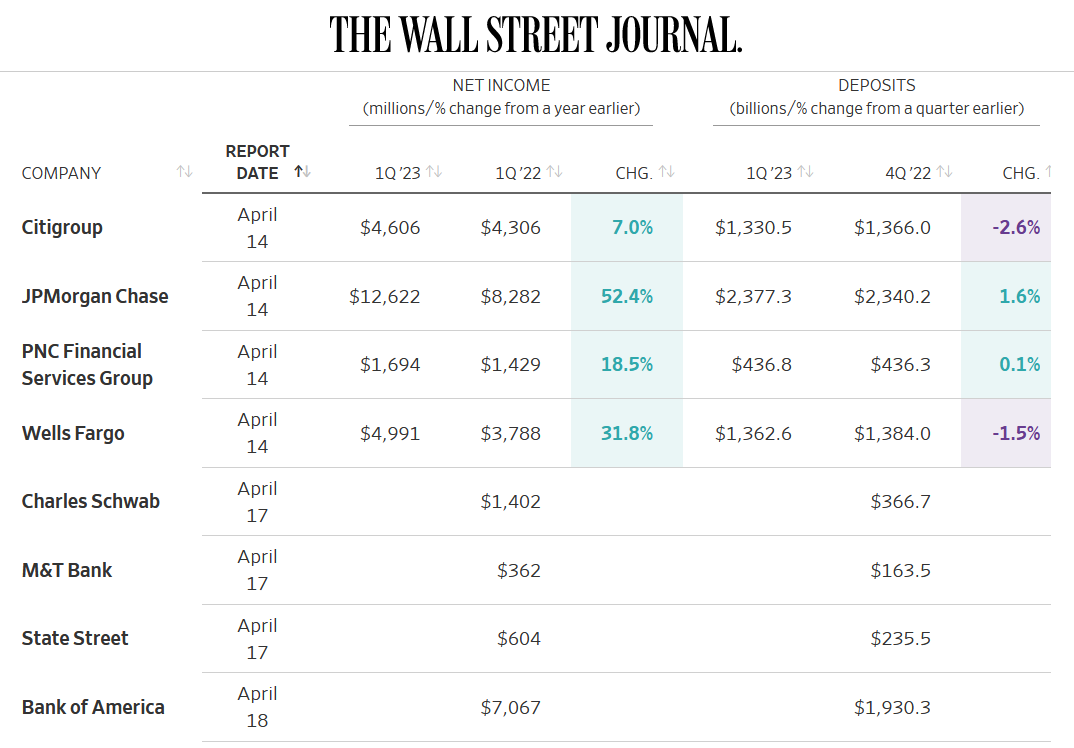Screen dimensions: 1074x748
Task: Sort Net Income 1Q '22 column
Action: point(554,171)
